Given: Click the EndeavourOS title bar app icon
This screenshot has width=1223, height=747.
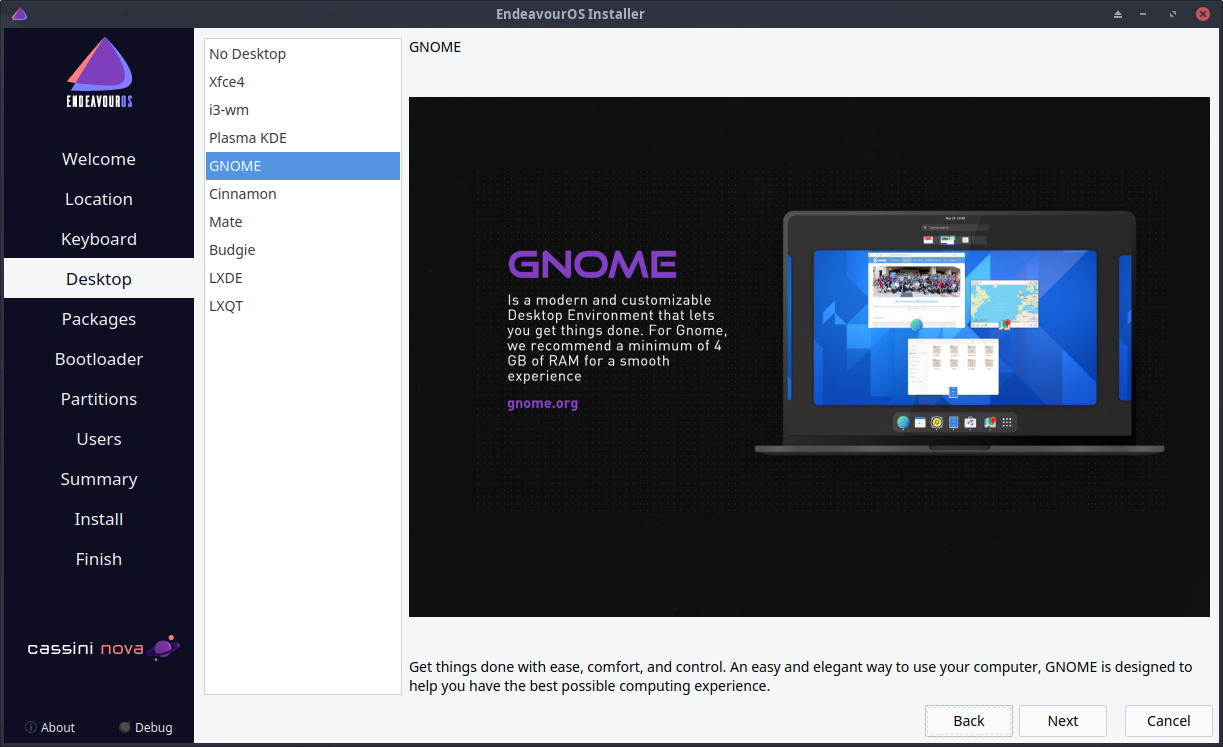Looking at the screenshot, I should pyautogui.click(x=19, y=14).
